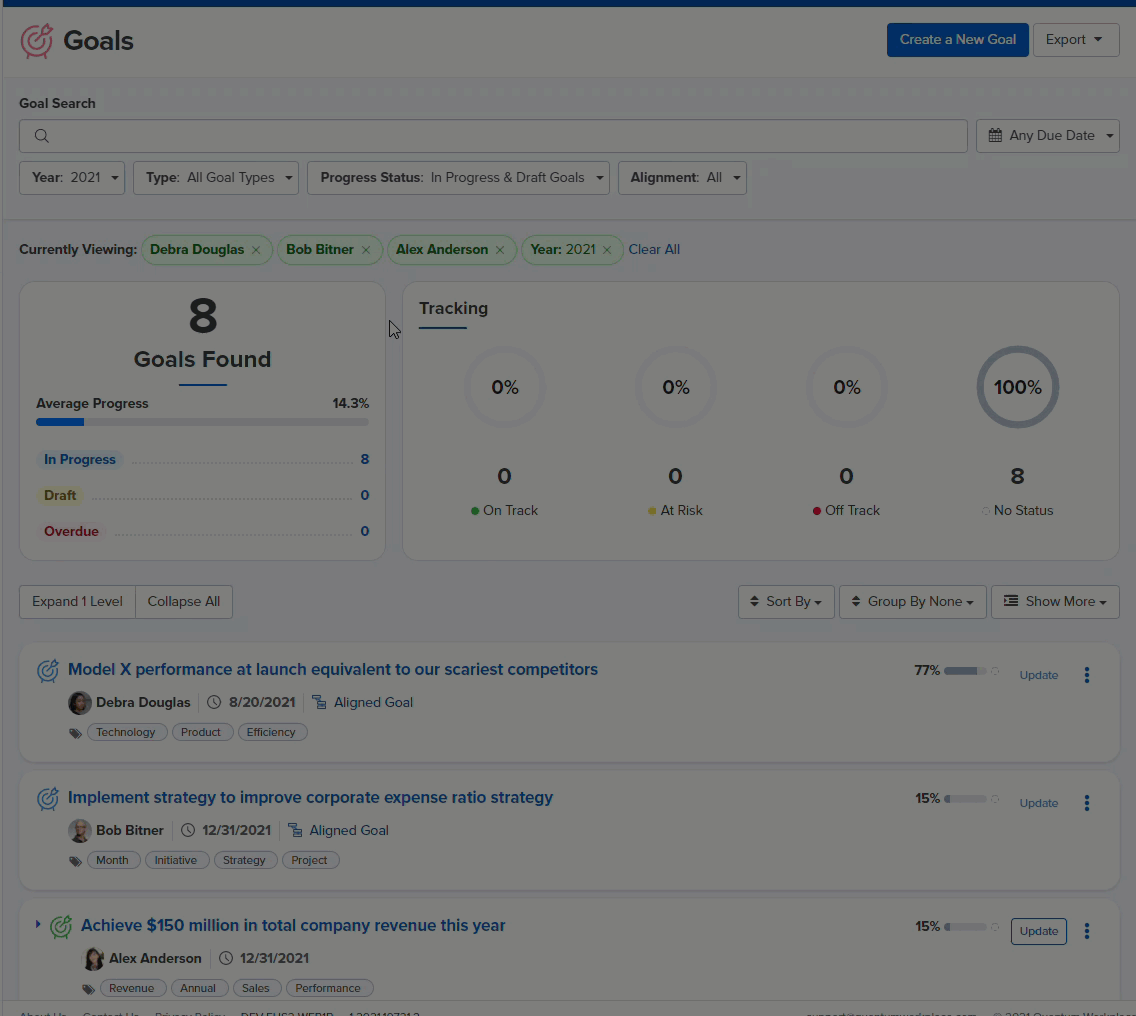Screen dimensions: 1136x1016
Task: Select the Tracking tab
Action: coord(453,309)
